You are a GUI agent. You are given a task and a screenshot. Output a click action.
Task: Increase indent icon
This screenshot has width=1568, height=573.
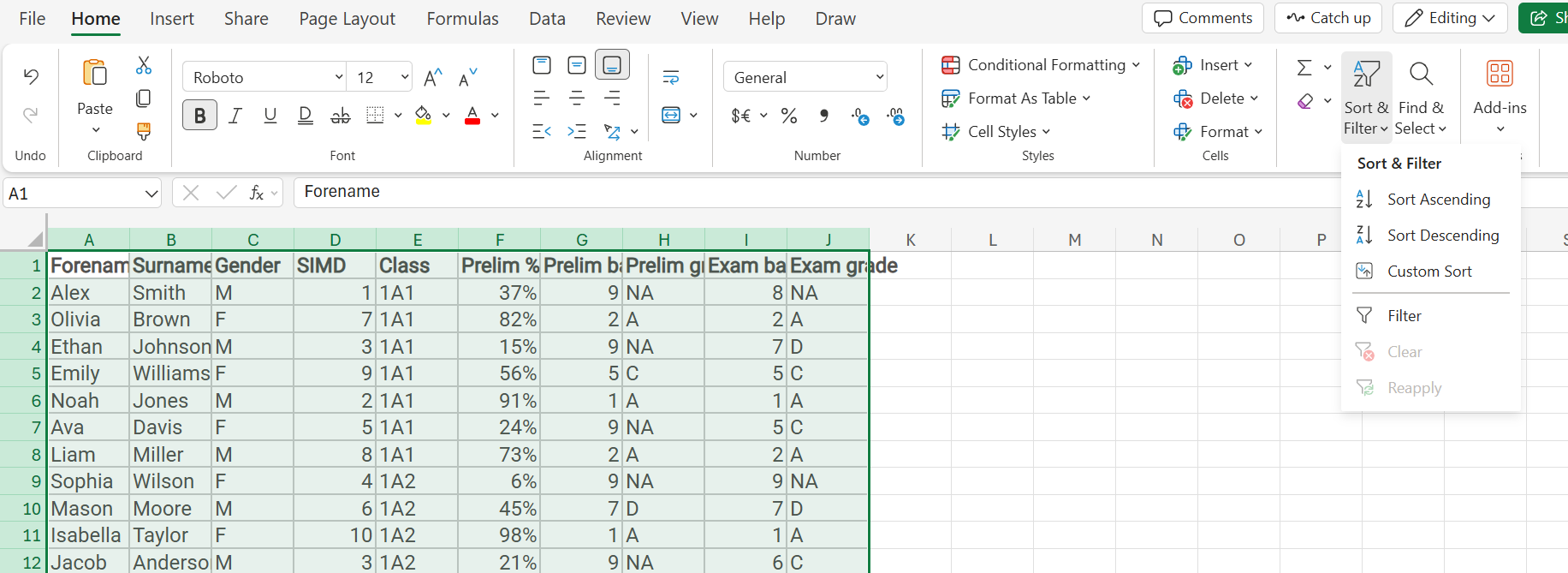577,132
